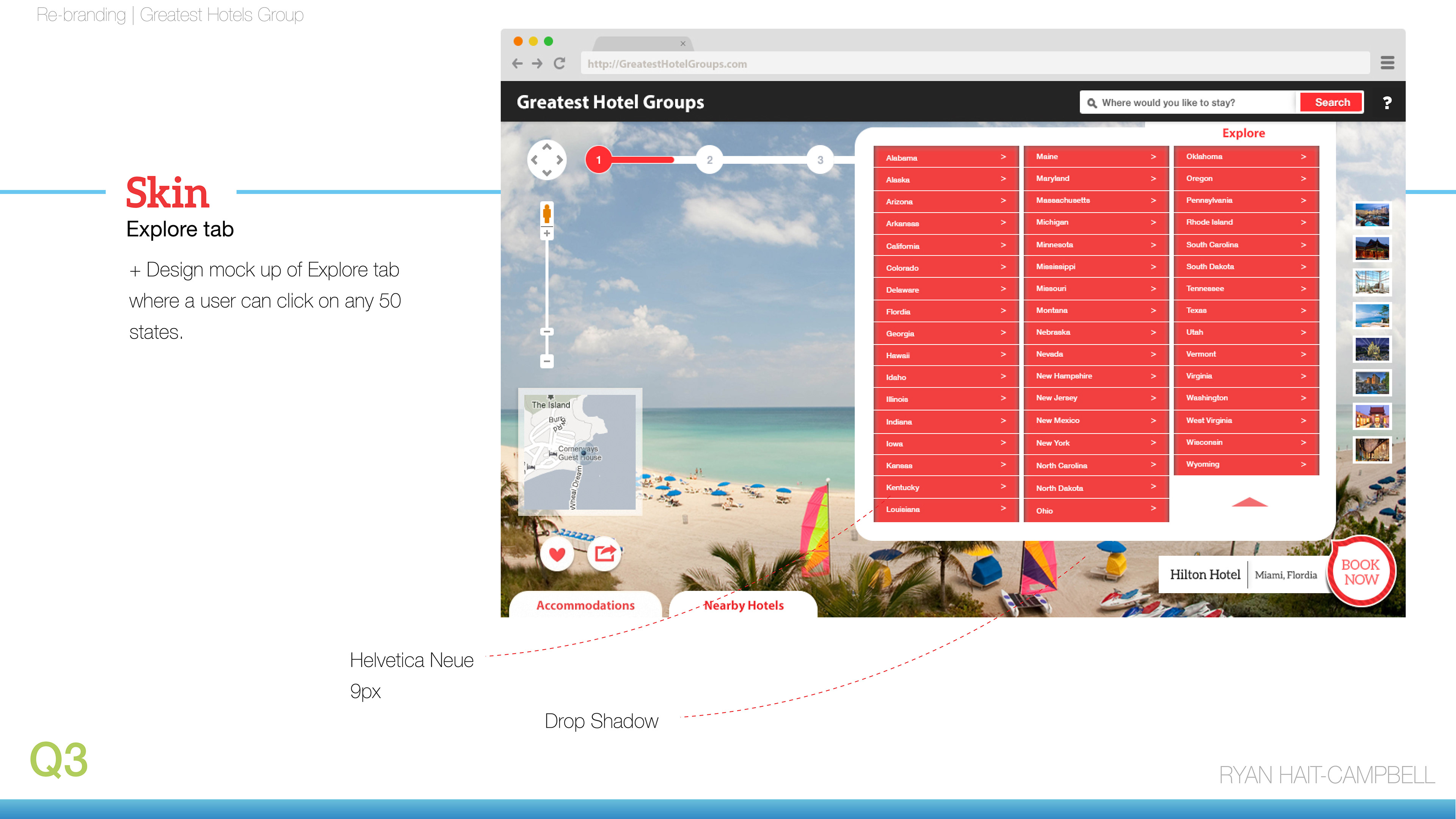Click the heart favorite icon
Viewport: 1456px width, 819px height.
pos(557,554)
